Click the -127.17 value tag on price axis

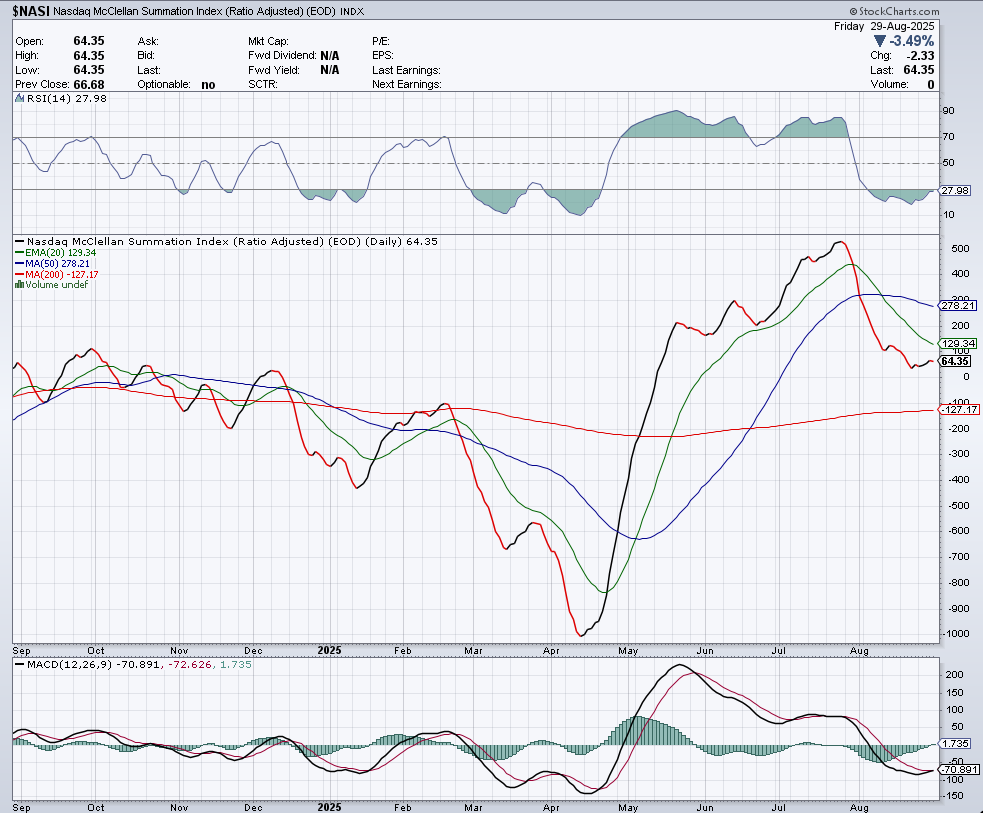(959, 409)
